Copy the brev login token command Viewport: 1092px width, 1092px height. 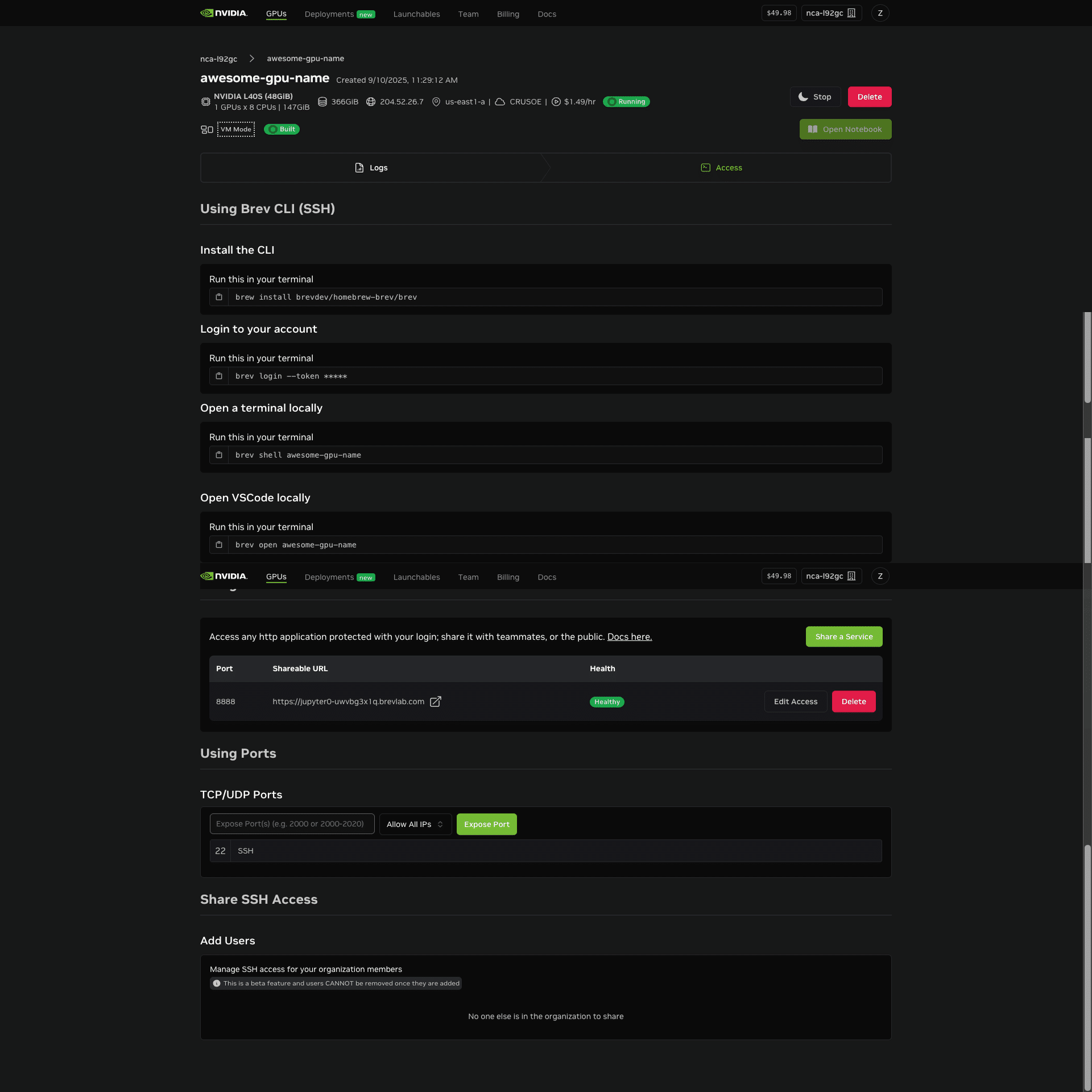219,375
